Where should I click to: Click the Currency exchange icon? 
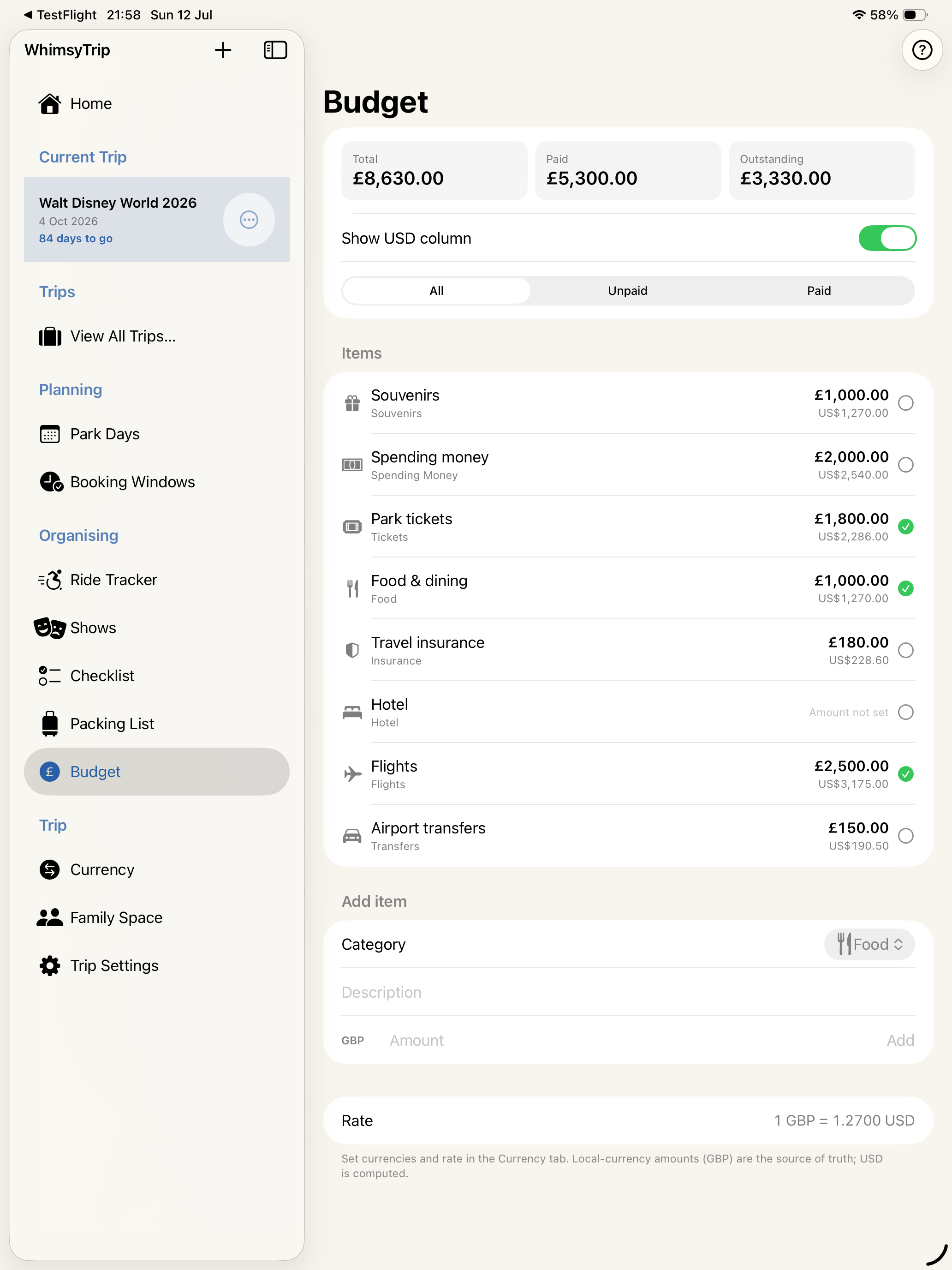coord(50,870)
